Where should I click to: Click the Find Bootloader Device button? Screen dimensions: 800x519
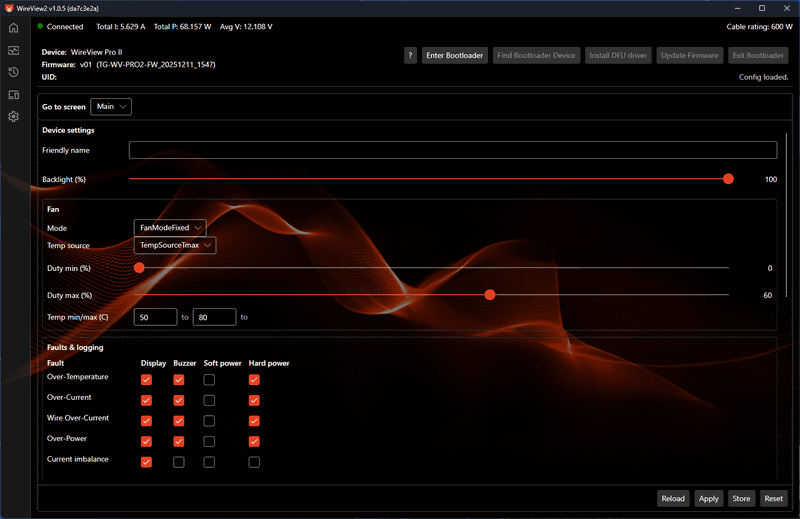(x=536, y=55)
